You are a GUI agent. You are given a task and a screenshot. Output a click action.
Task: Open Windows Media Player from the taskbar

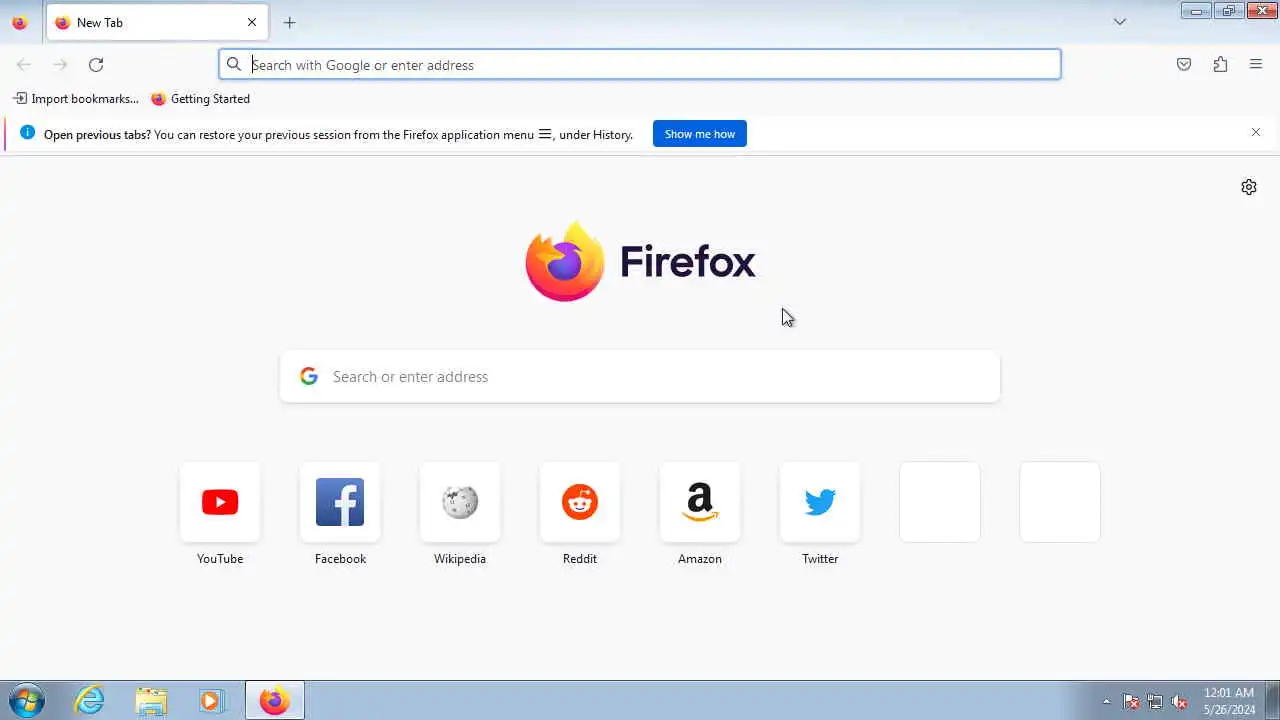[x=211, y=701]
